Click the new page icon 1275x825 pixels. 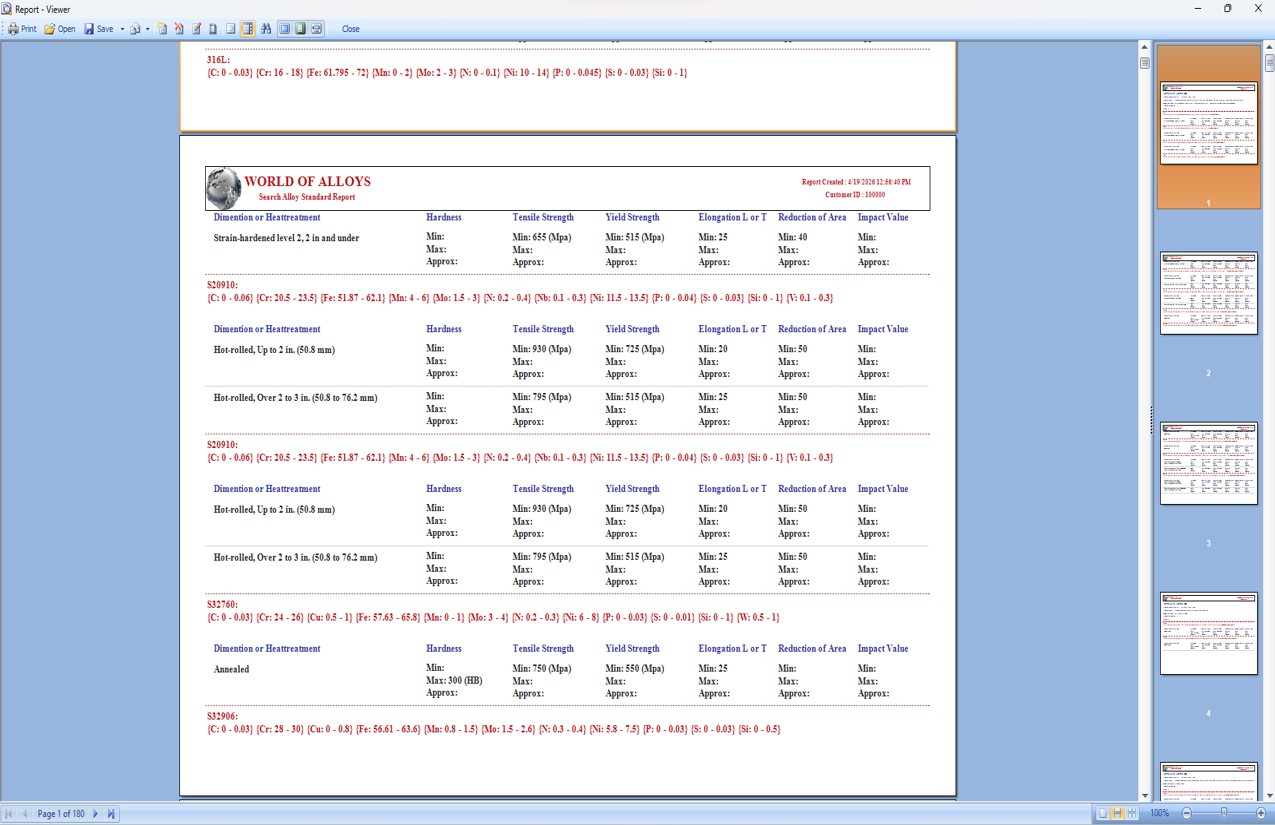pos(162,29)
